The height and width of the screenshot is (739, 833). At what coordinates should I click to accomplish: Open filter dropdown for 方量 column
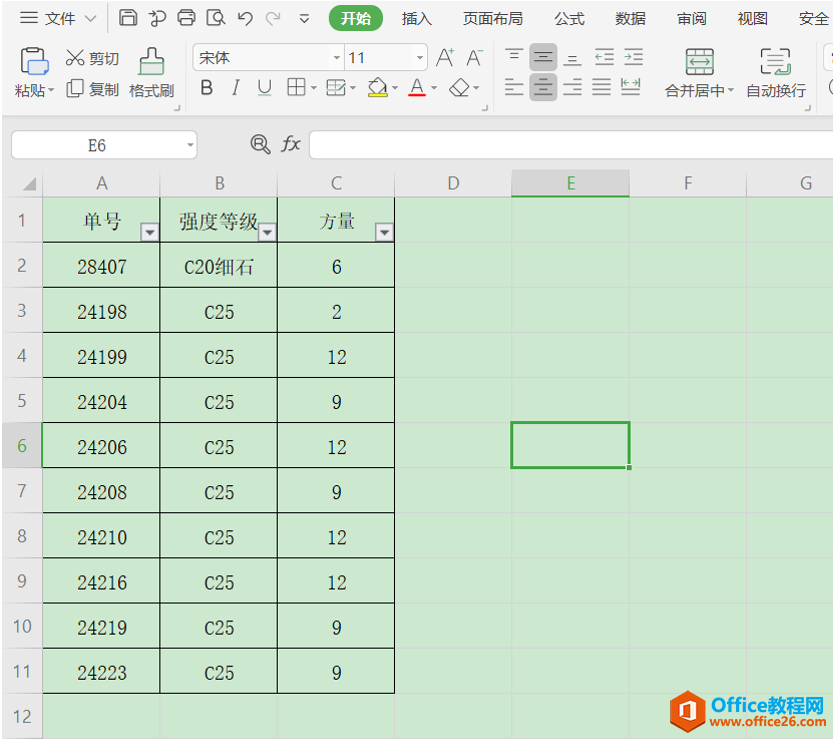[x=384, y=232]
